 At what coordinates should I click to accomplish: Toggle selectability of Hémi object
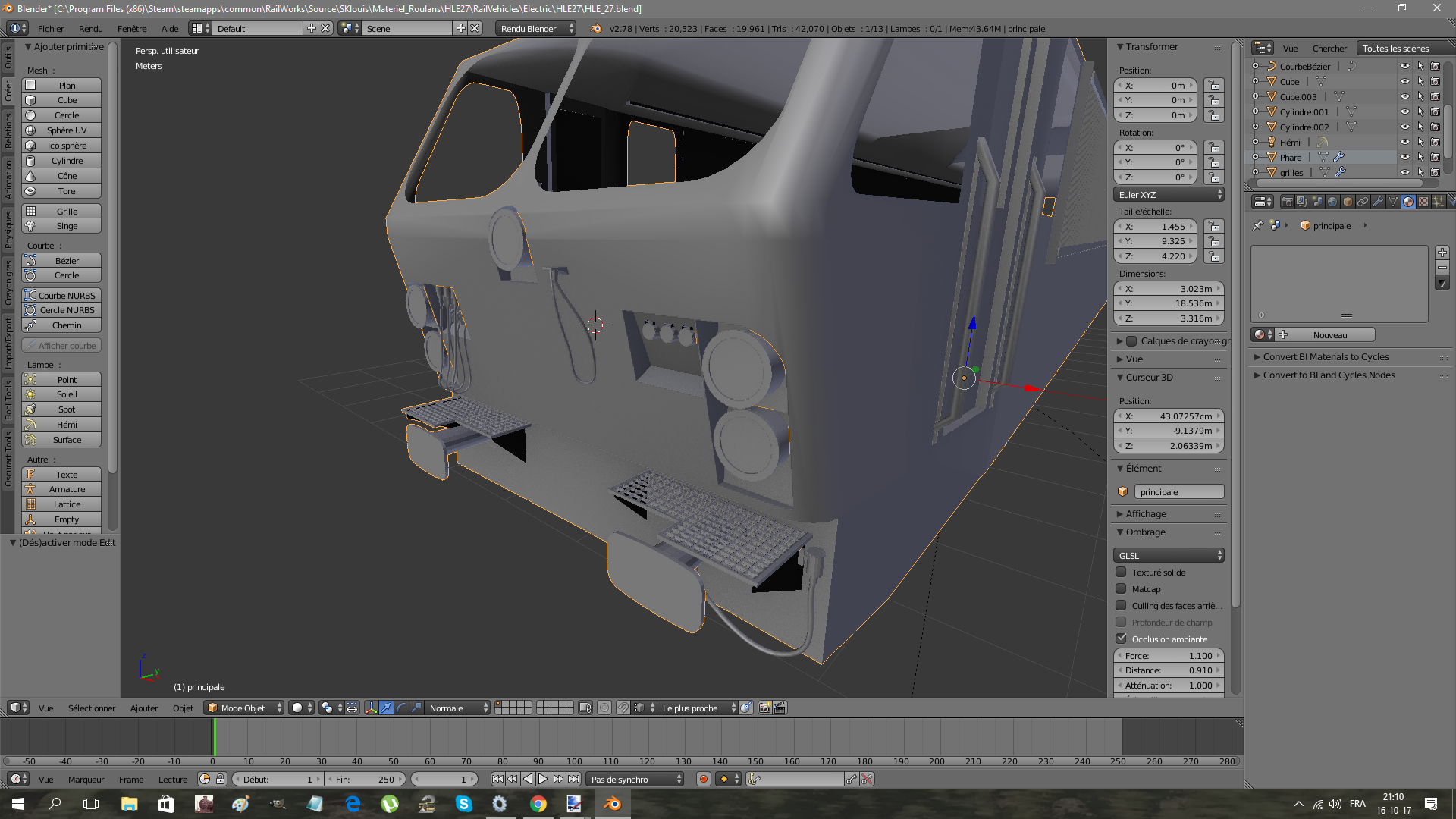[1420, 142]
